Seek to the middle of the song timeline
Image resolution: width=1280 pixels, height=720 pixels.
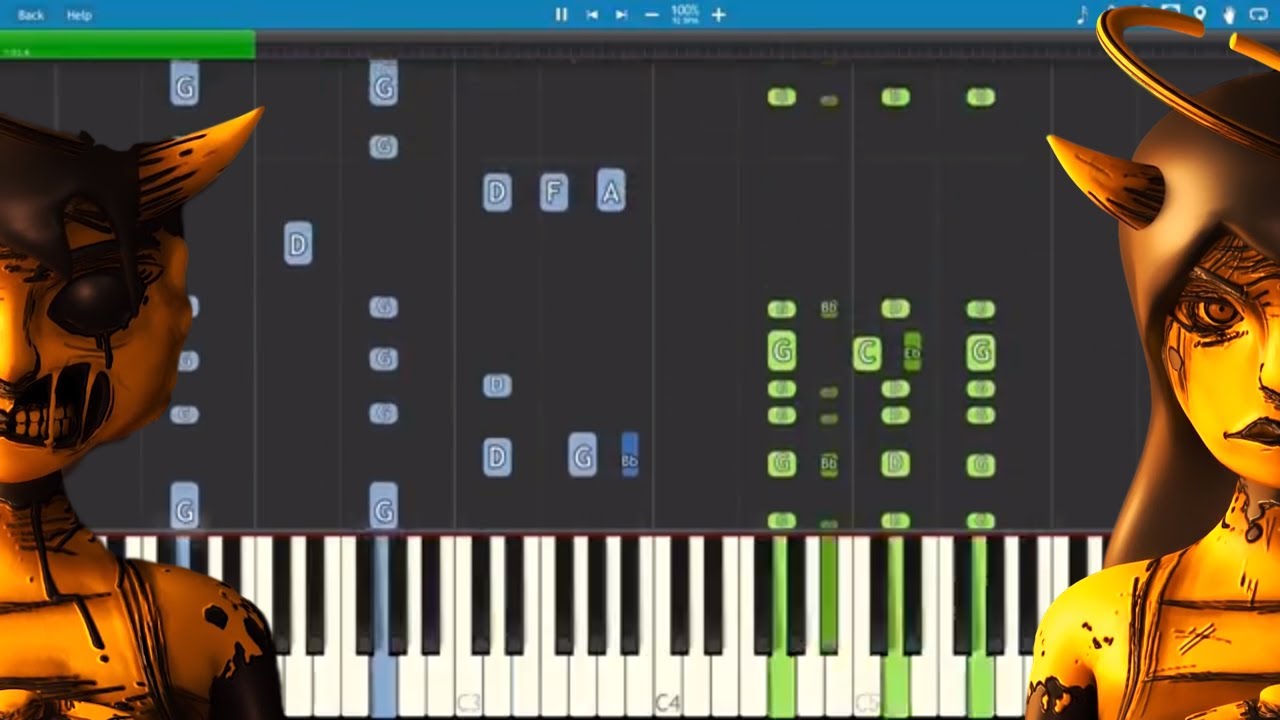click(x=640, y=45)
